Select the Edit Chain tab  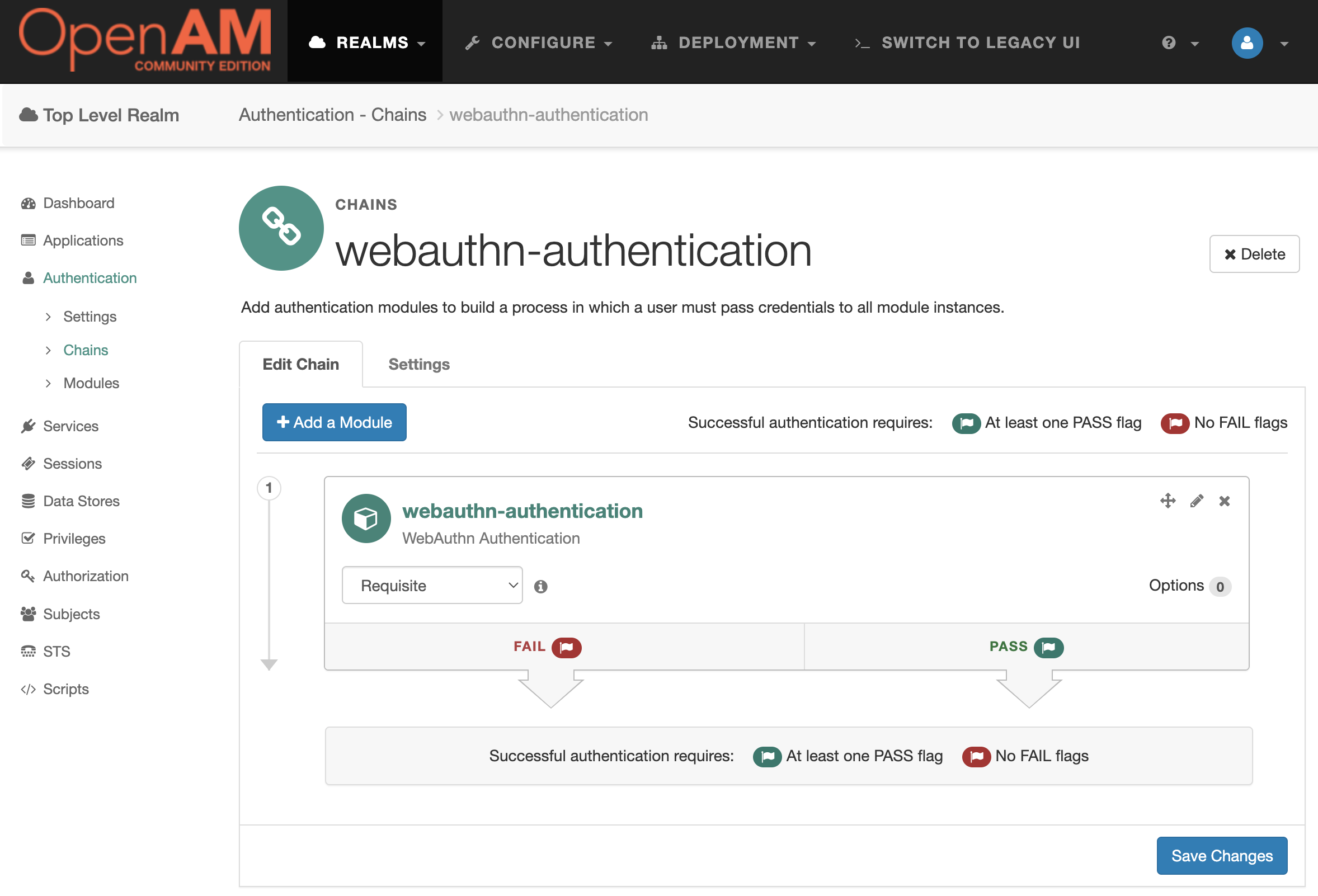301,363
